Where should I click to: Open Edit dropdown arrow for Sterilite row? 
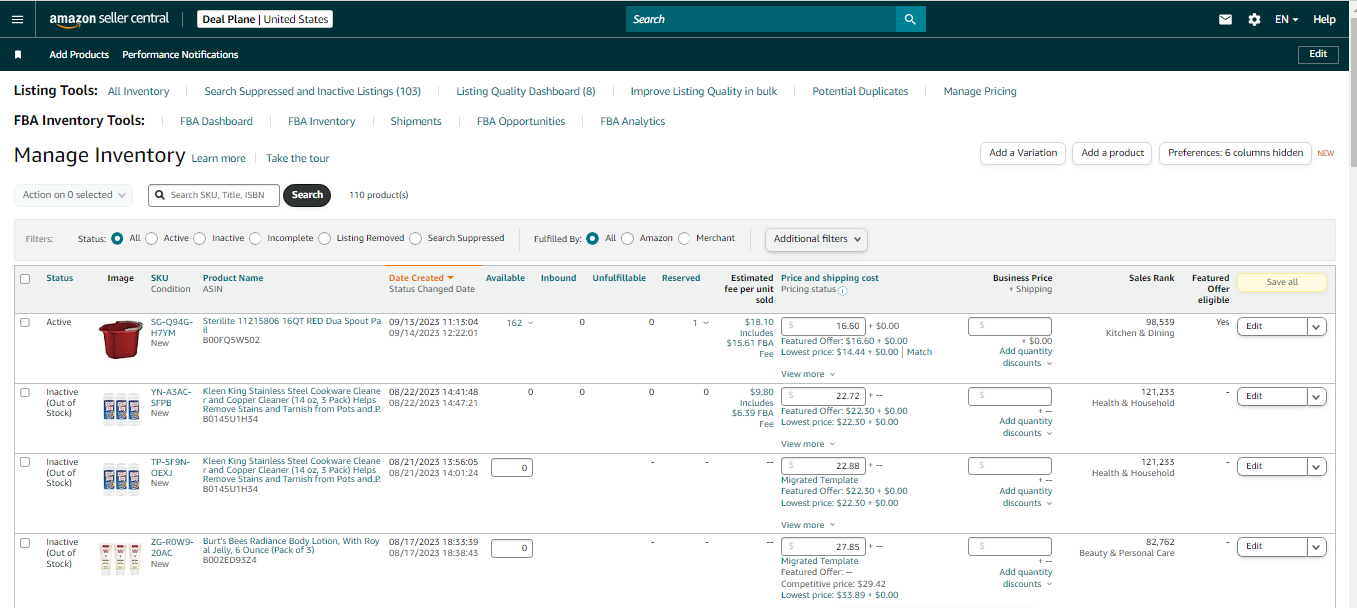coord(1317,326)
